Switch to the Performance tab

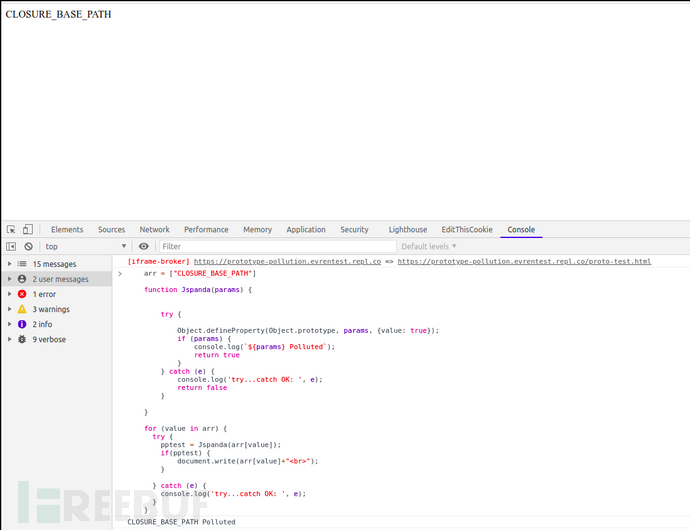pyautogui.click(x=206, y=229)
